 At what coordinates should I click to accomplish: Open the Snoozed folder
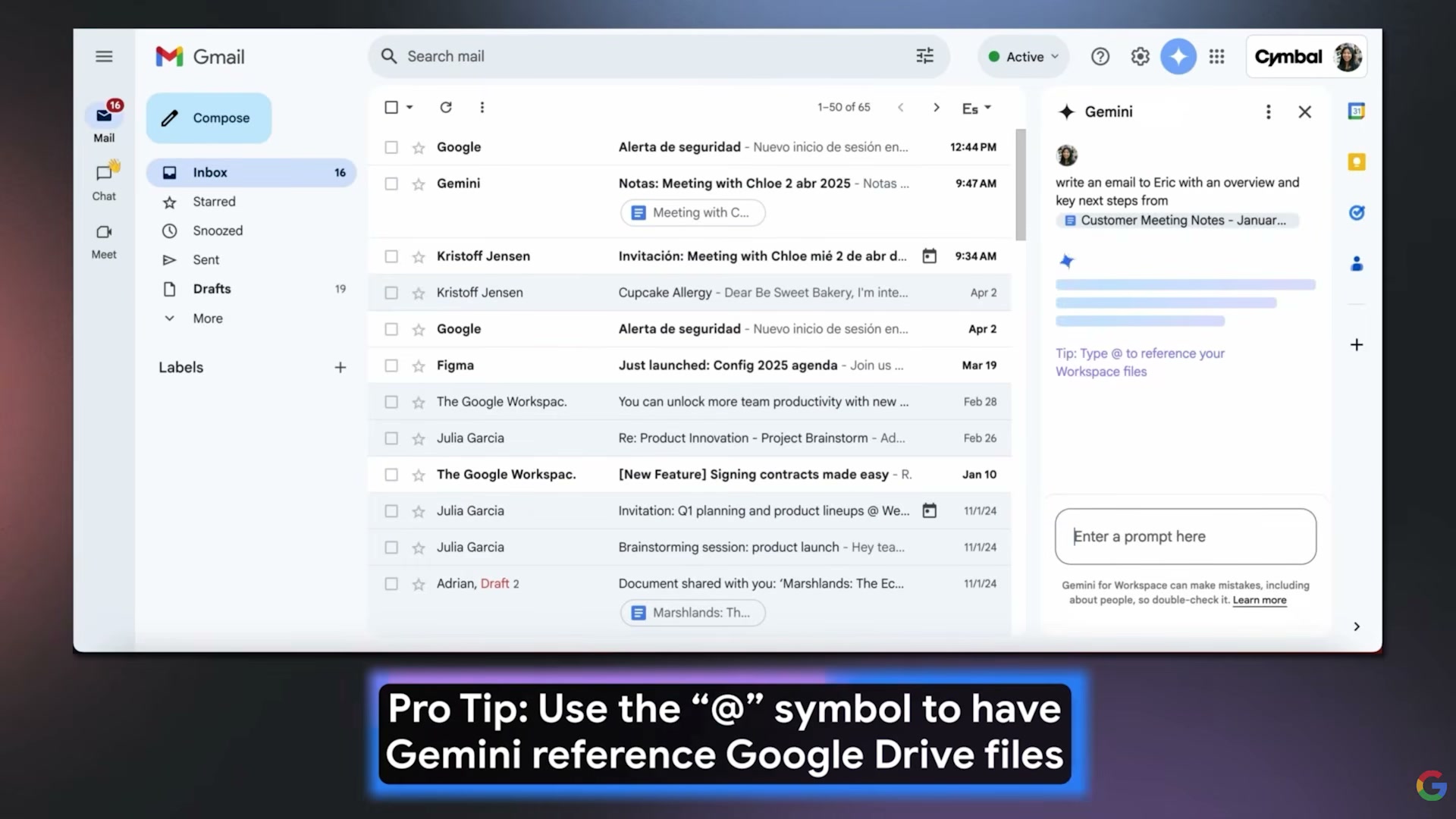(251, 231)
